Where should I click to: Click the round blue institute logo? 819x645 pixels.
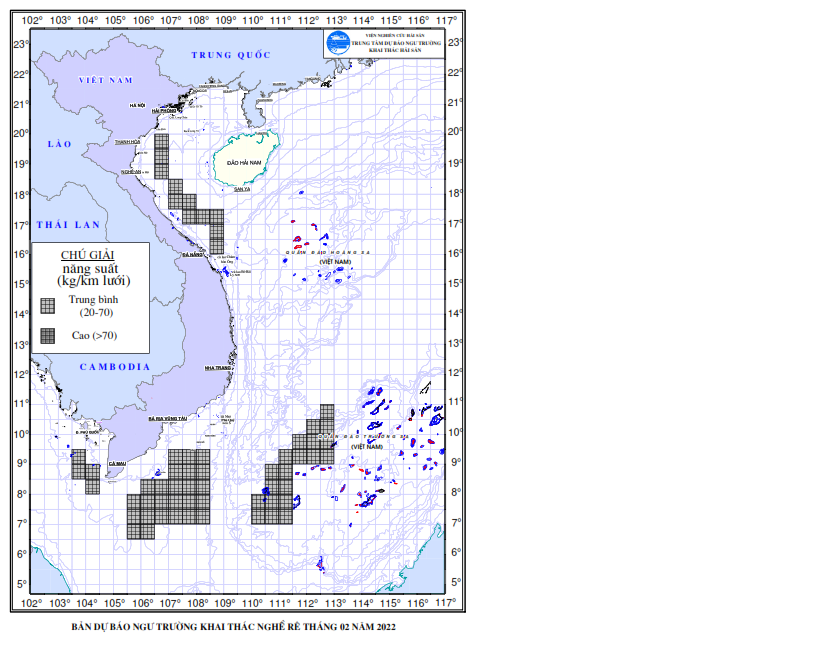pos(337,43)
